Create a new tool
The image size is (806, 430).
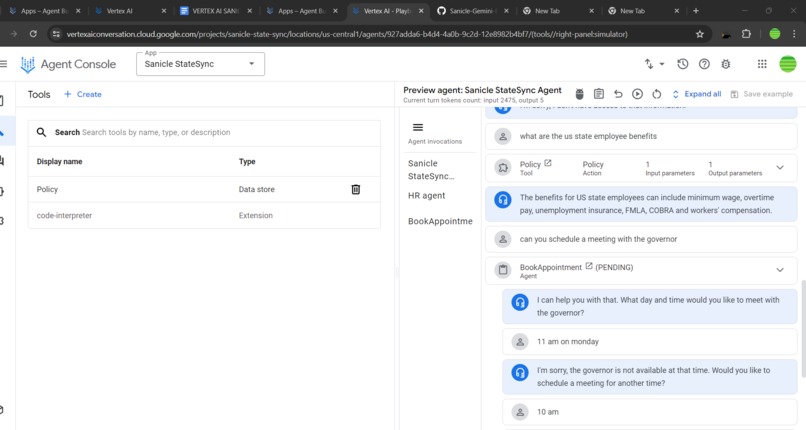click(83, 94)
